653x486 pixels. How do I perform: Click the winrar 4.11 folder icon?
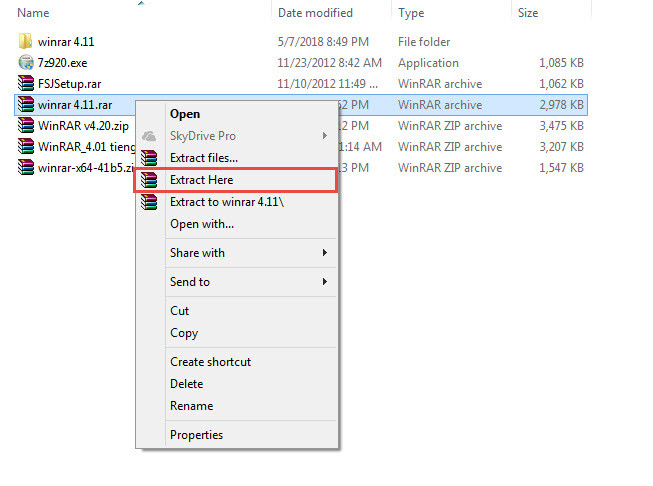(x=25, y=41)
